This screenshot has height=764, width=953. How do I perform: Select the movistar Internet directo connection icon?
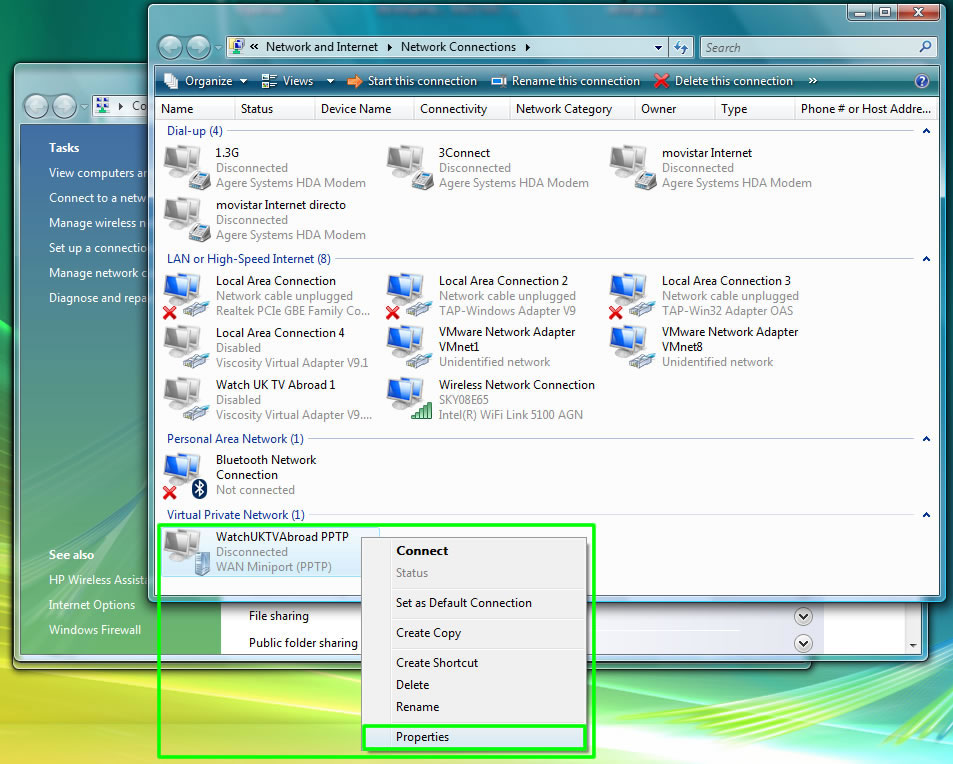point(187,220)
